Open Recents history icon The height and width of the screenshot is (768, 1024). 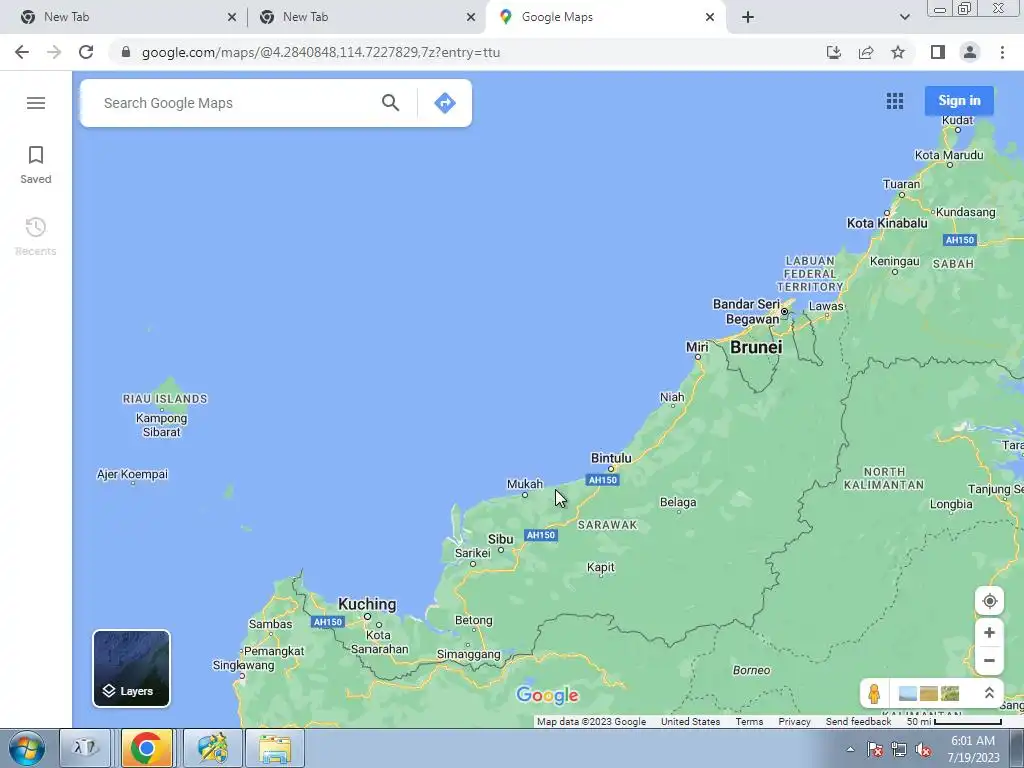click(x=35, y=236)
